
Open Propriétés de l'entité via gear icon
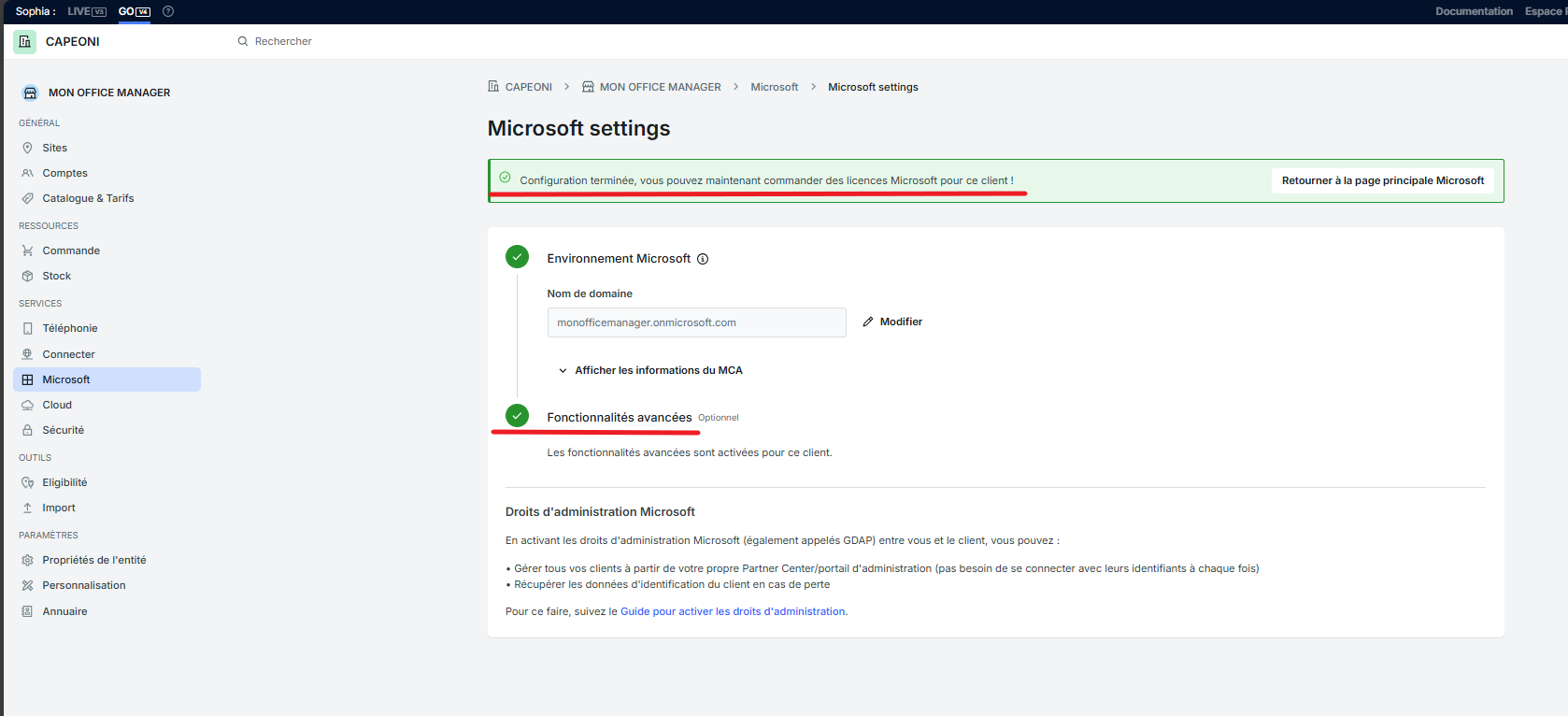(x=28, y=560)
